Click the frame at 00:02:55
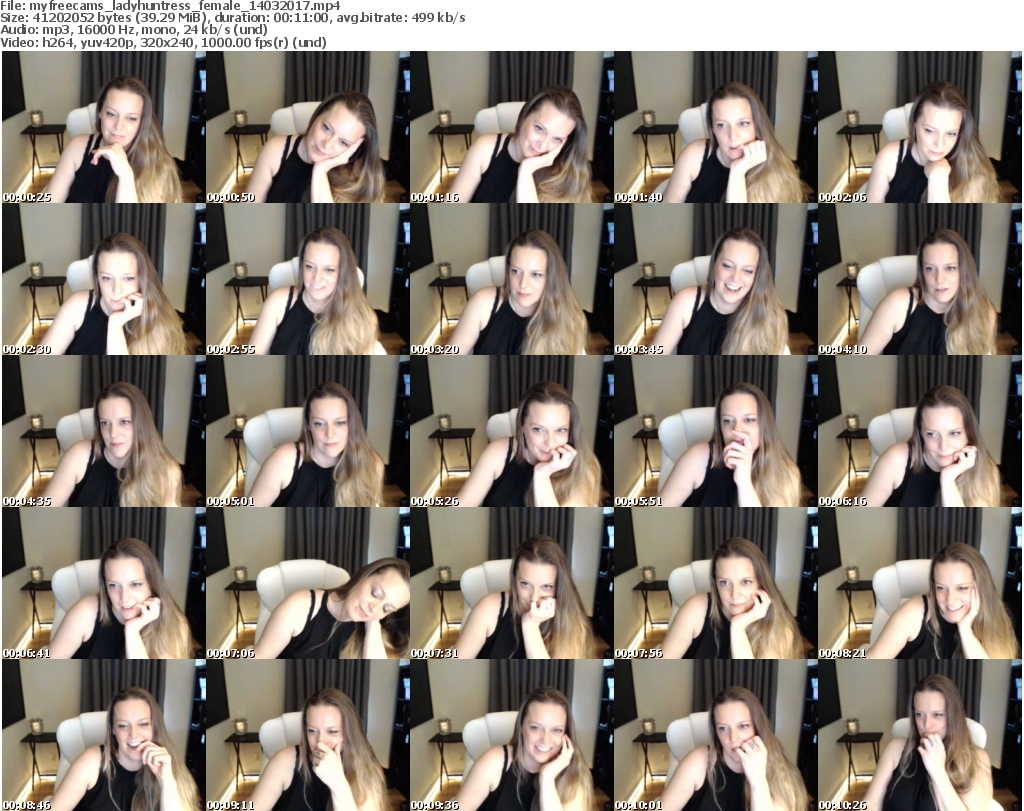This screenshot has width=1024, height=811. click(x=308, y=279)
